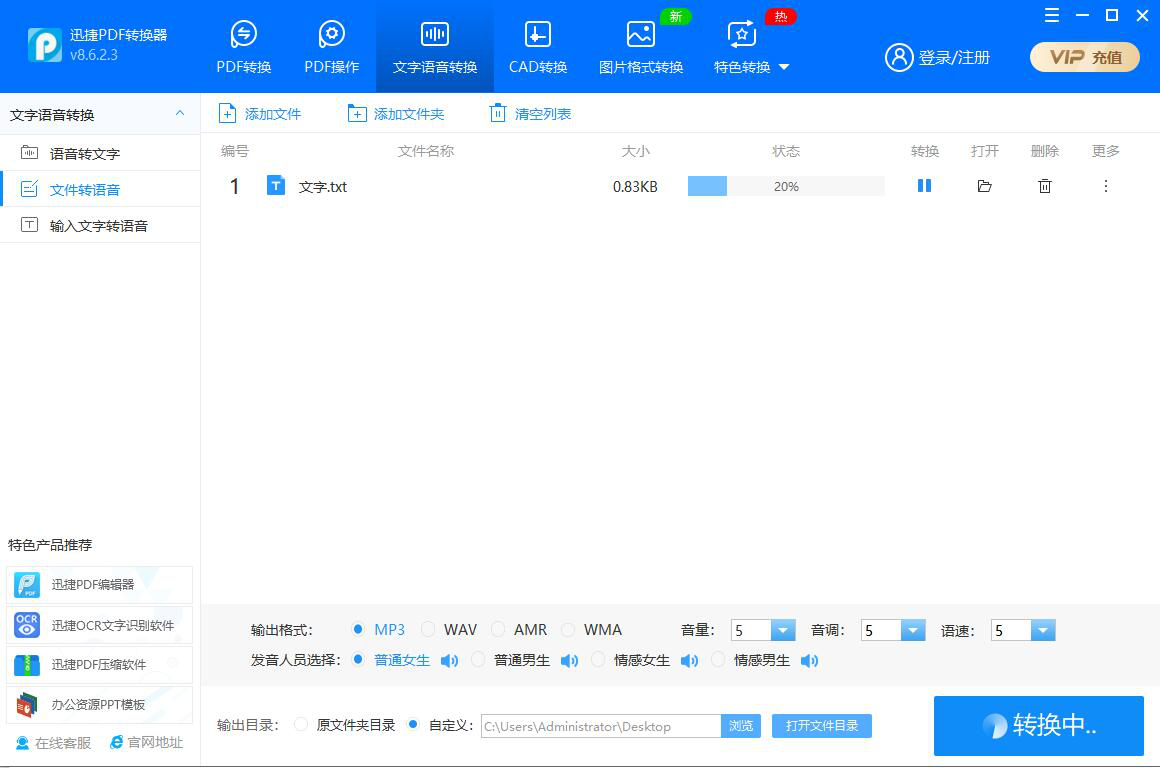
Task: Open the 图片格式转换 tab
Action: 641,47
